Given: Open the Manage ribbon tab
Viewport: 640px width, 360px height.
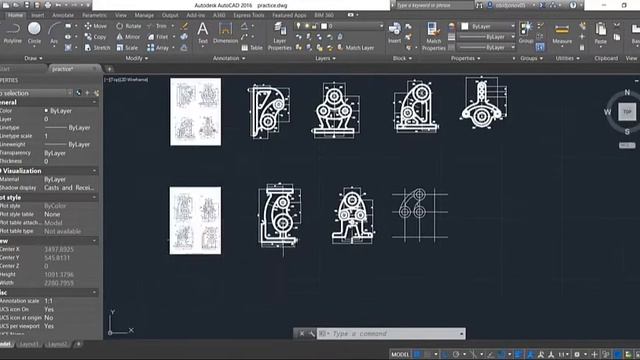Looking at the screenshot, I should coord(144,15).
